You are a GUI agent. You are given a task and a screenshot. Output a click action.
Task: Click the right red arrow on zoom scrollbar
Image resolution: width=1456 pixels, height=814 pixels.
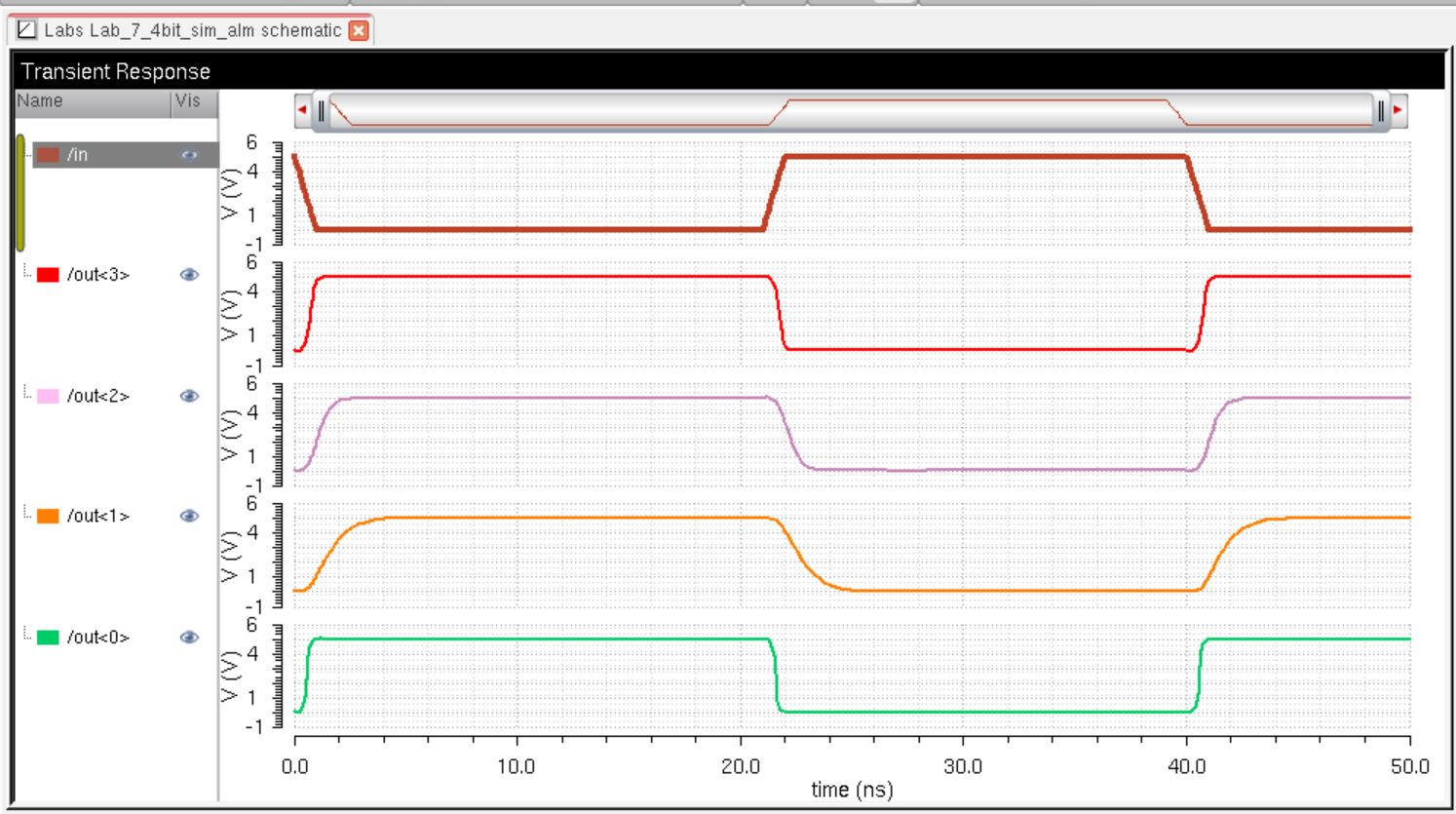(1399, 110)
